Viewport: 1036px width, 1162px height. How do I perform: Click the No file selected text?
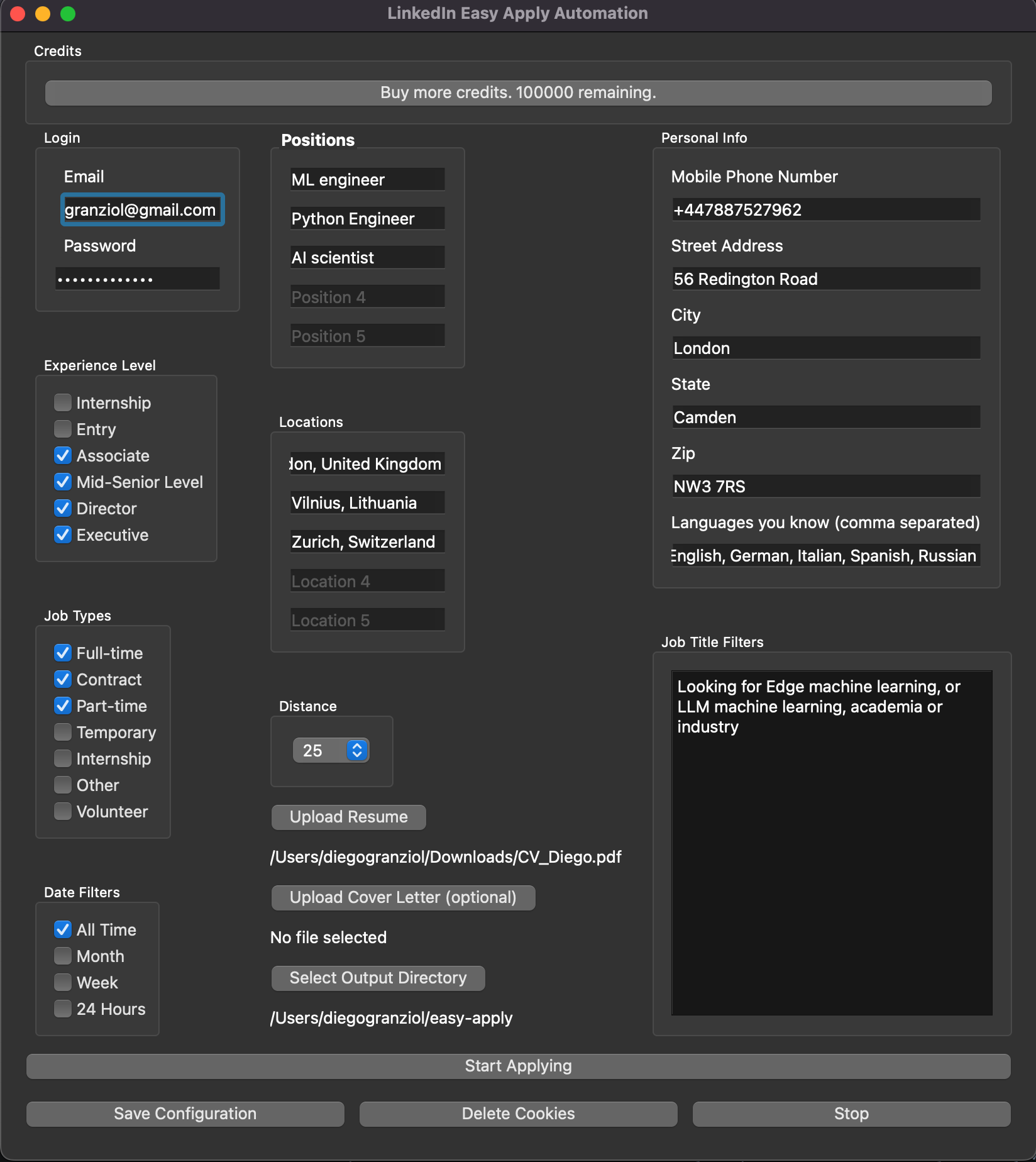pyautogui.click(x=328, y=938)
